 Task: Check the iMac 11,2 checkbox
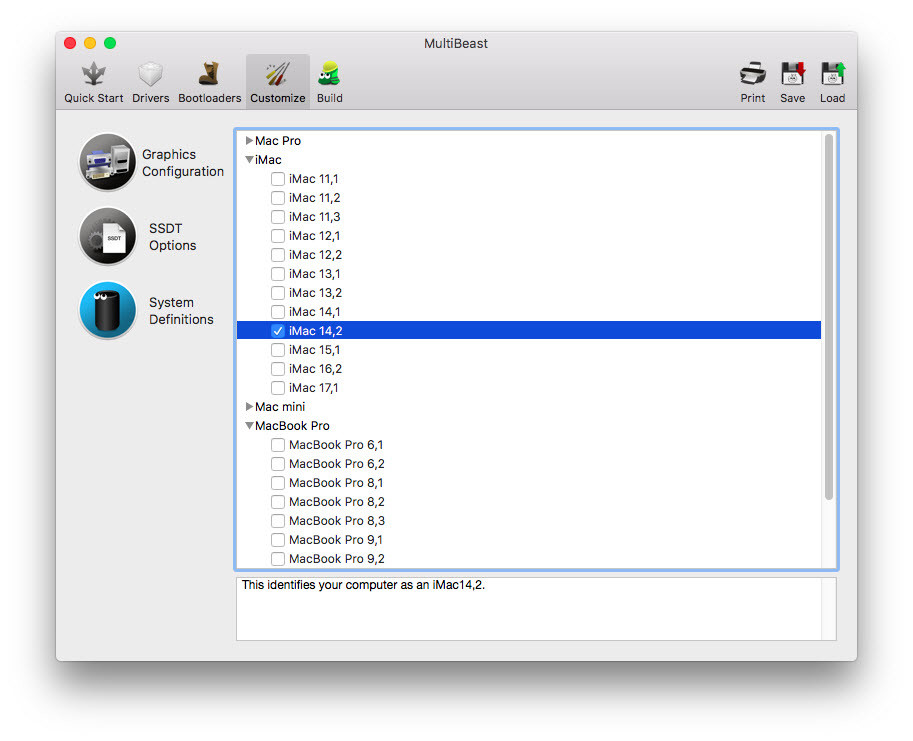click(x=278, y=198)
